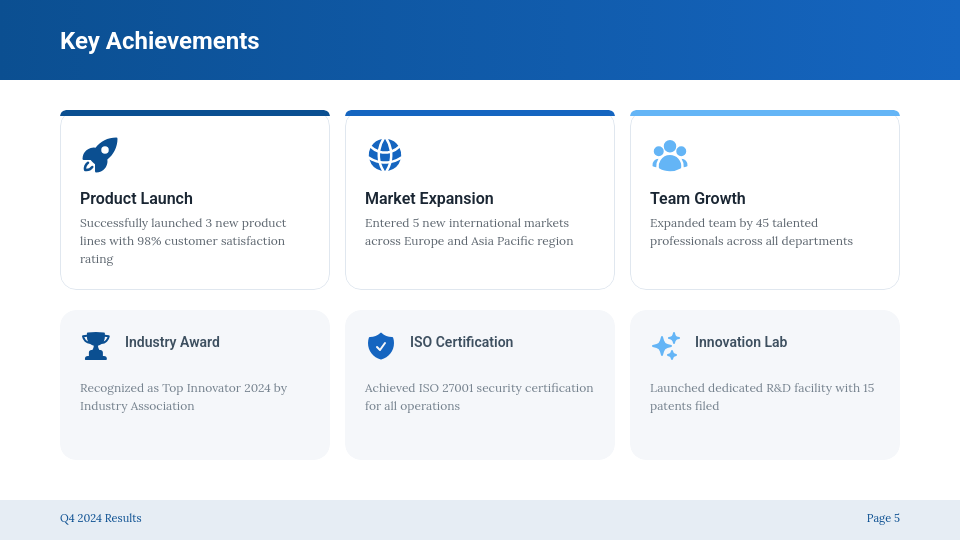Click the Q4 2024 Results footer text
Screen dimensions: 960x540
[100, 518]
